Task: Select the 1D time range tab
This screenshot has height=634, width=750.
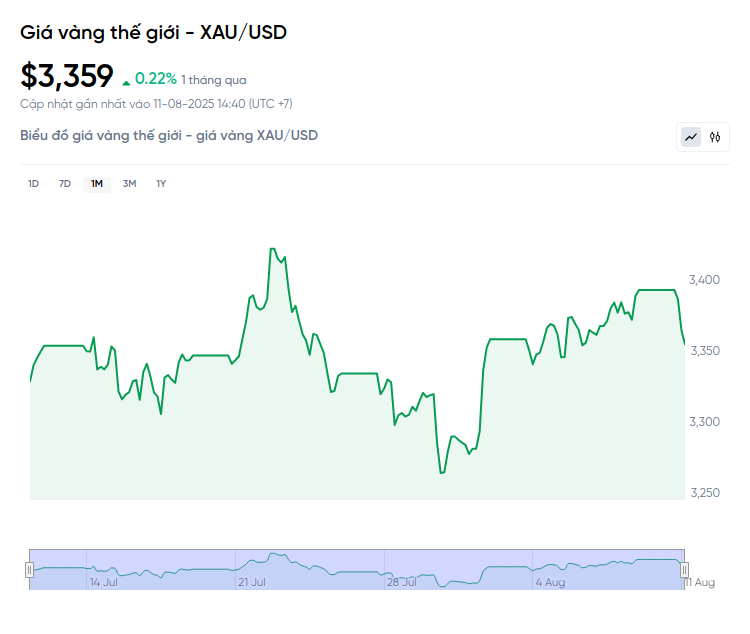Action: 33,184
